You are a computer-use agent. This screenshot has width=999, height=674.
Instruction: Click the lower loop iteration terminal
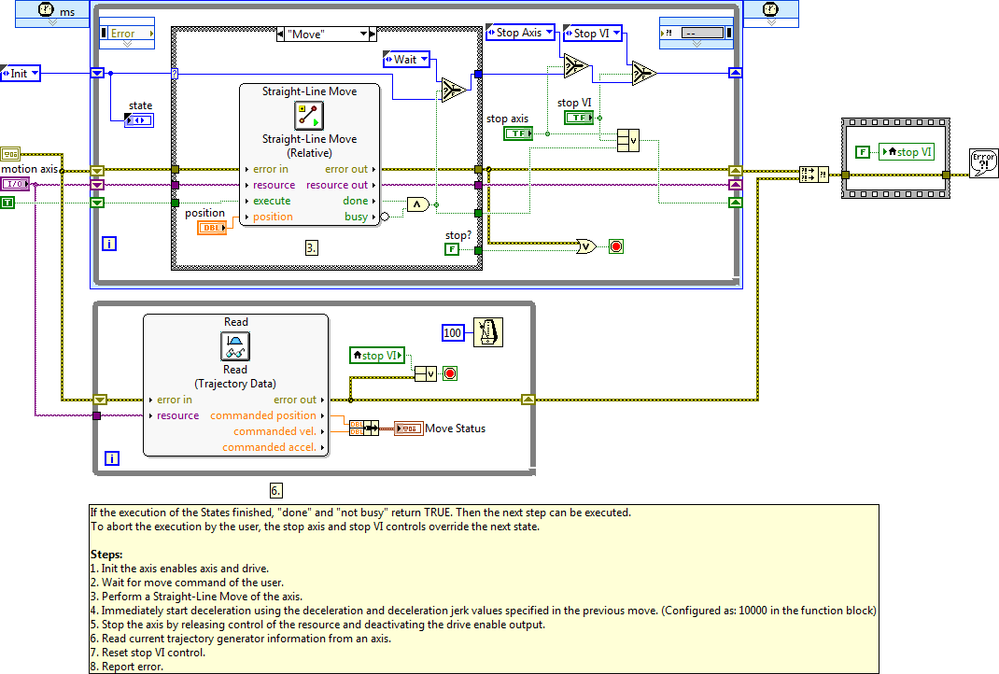111,458
